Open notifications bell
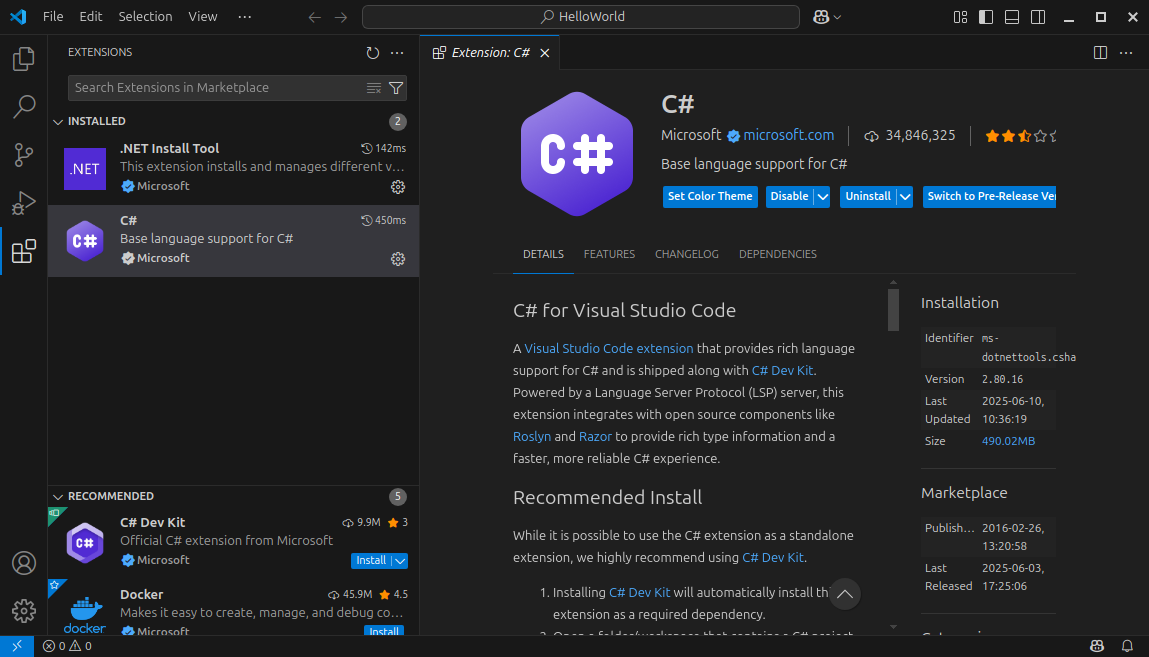The image size is (1149, 657). pyautogui.click(x=1127, y=646)
